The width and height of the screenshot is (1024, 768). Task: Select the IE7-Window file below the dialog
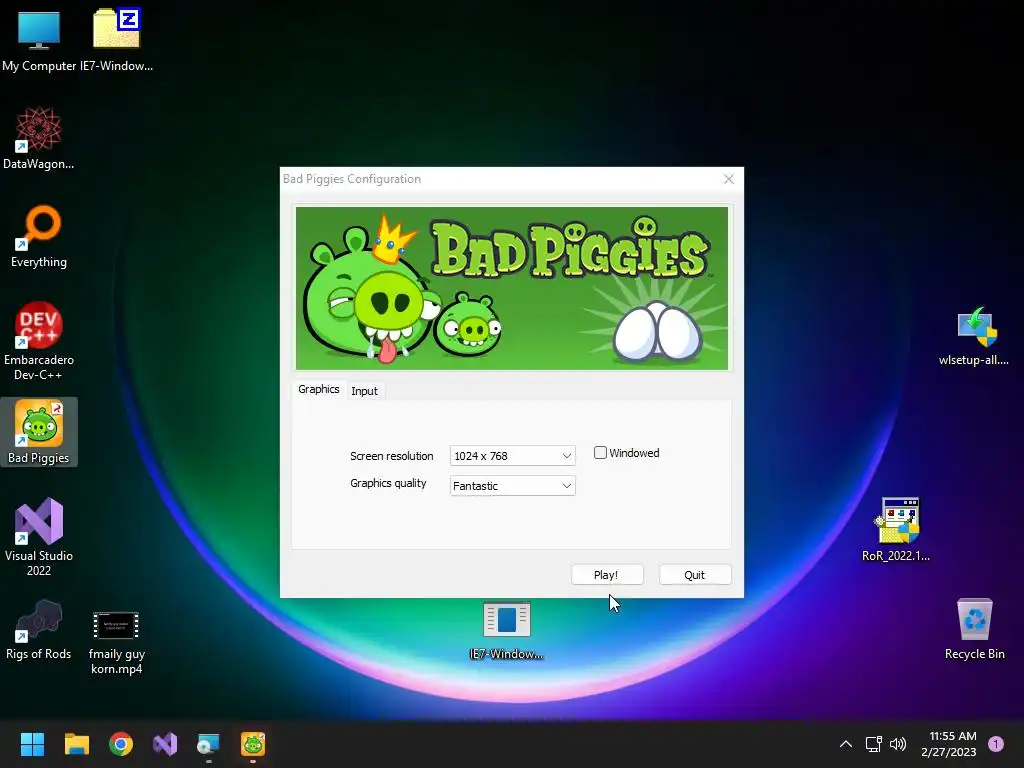(507, 631)
